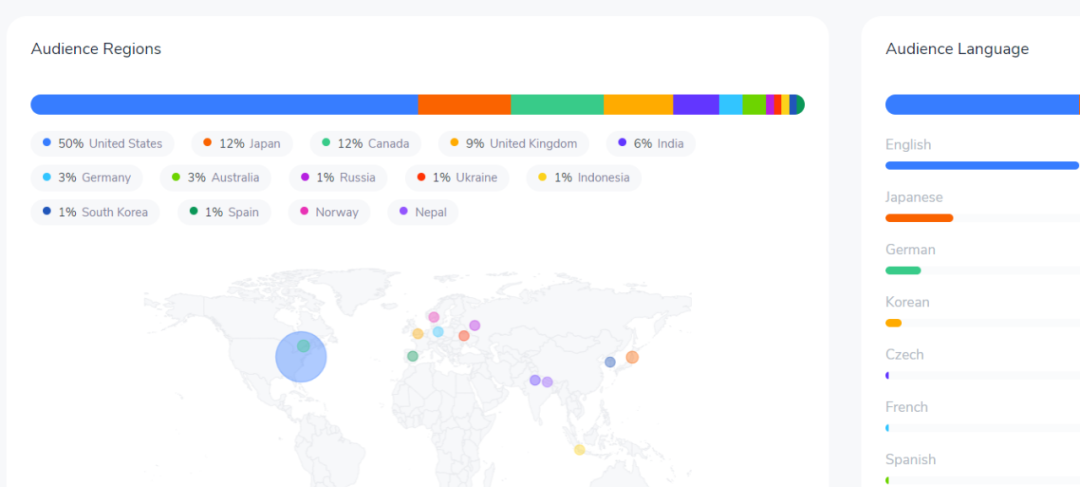Click the navy dot beside South Korea

point(47,211)
